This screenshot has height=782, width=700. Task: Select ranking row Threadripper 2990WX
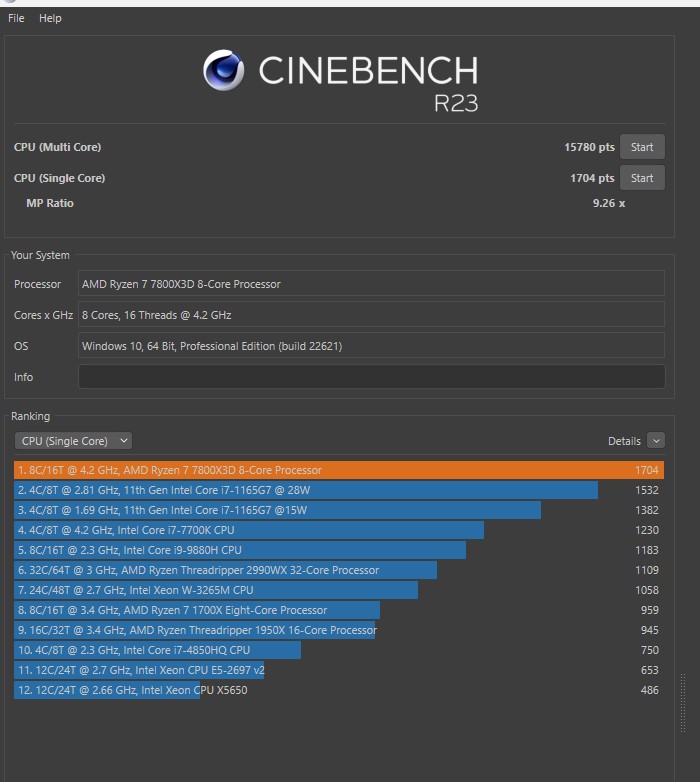coord(339,570)
